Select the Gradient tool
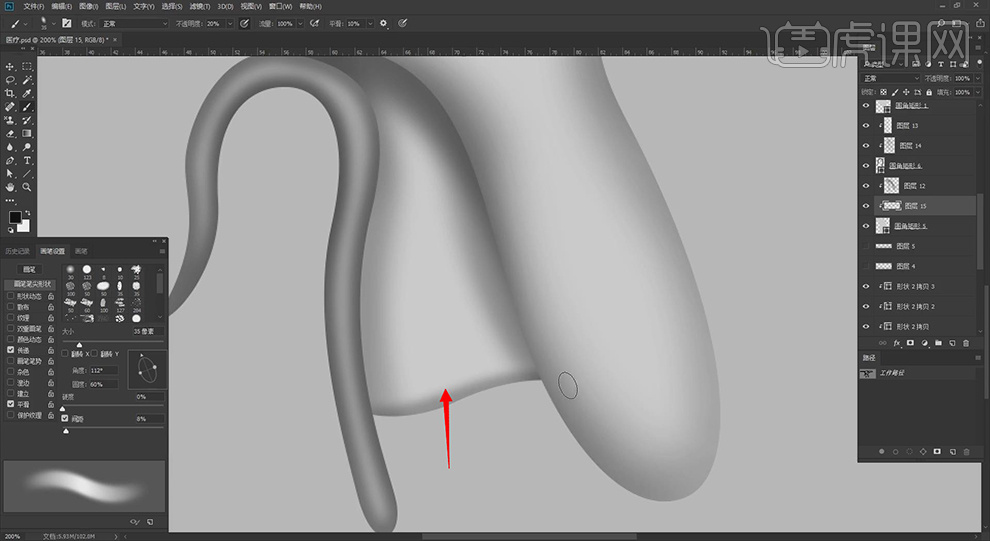The width and height of the screenshot is (990, 541). tap(27, 134)
